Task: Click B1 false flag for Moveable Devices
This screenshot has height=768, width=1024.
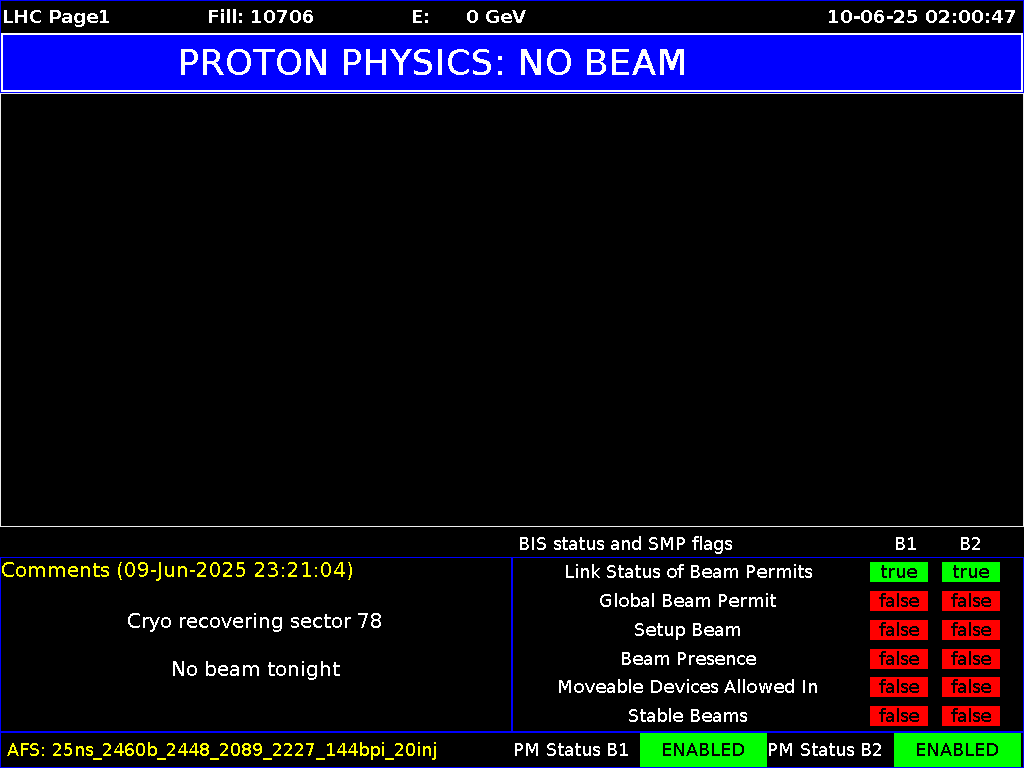Action: pos(899,687)
